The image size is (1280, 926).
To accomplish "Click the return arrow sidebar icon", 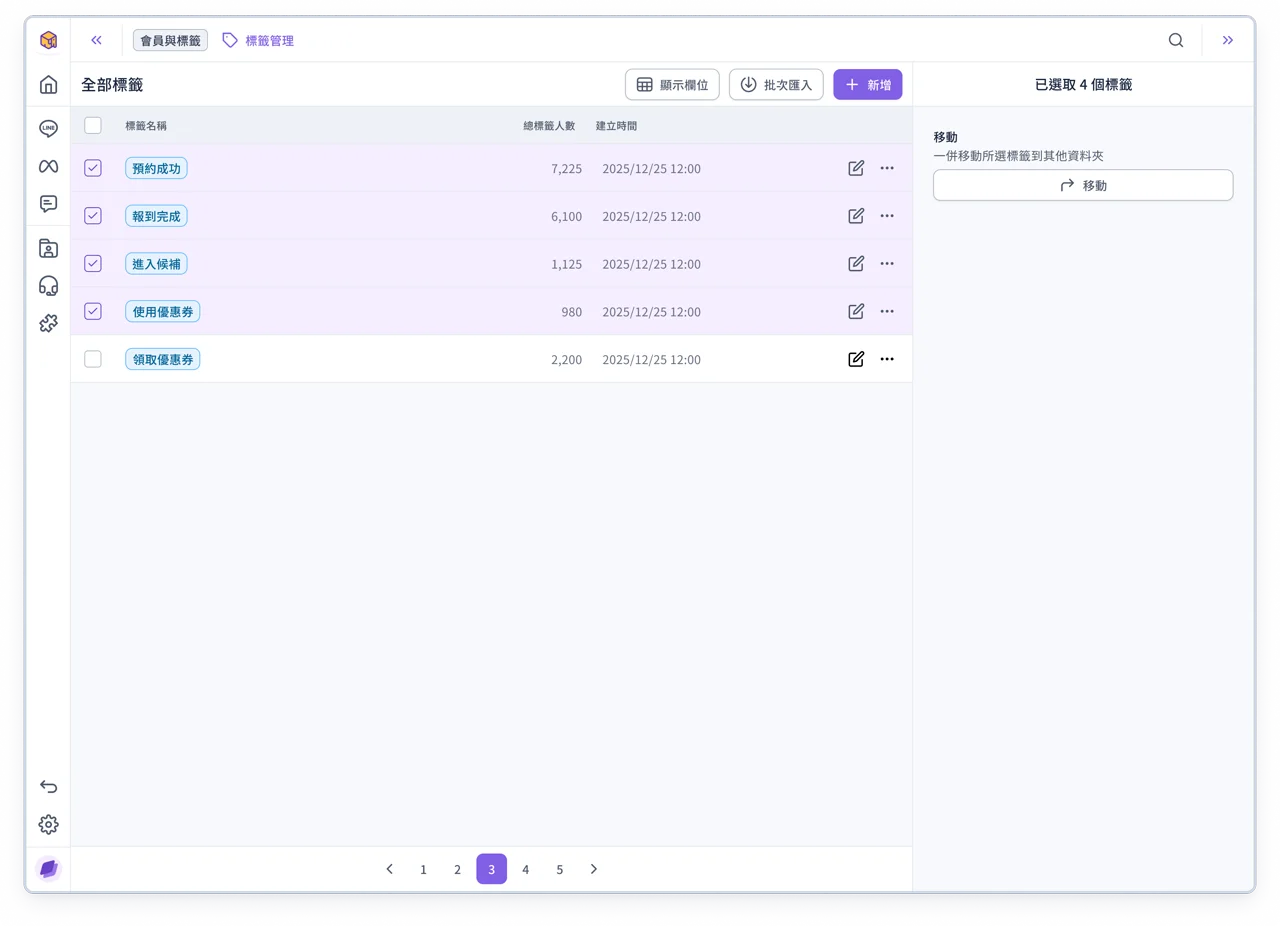I will click(48, 786).
